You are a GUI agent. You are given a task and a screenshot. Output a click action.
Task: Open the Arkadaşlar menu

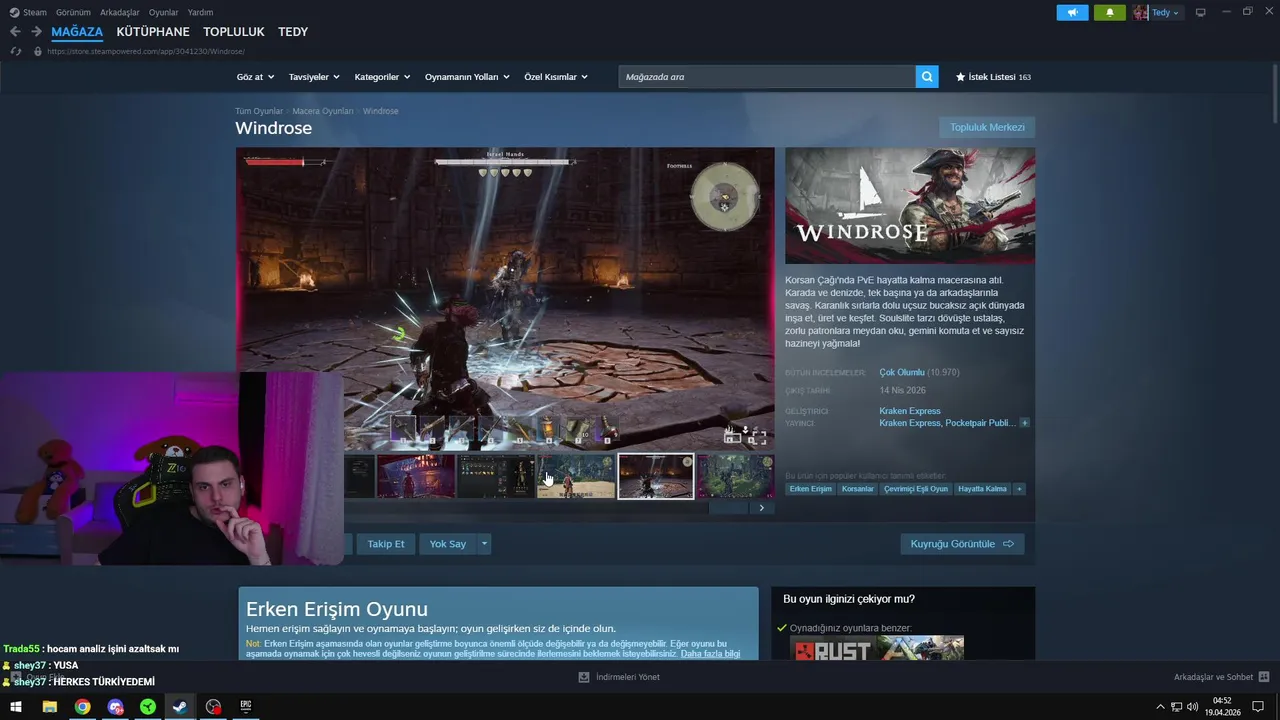coord(119,13)
